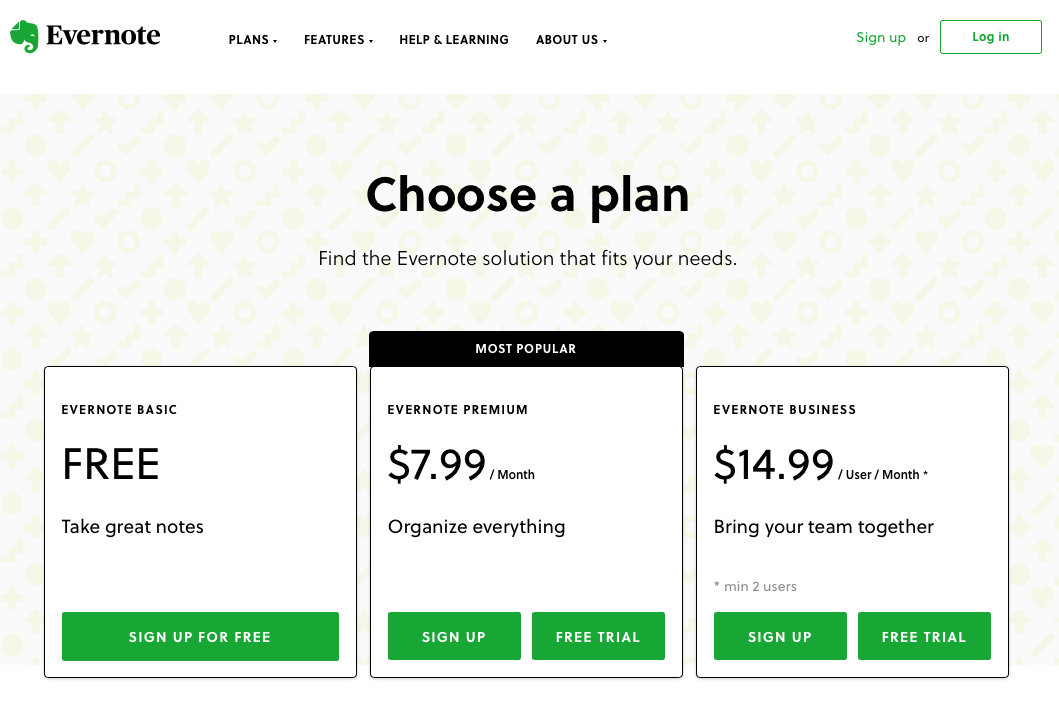
Task: Sign up for Evernote Premium plan
Action: pyautogui.click(x=454, y=637)
